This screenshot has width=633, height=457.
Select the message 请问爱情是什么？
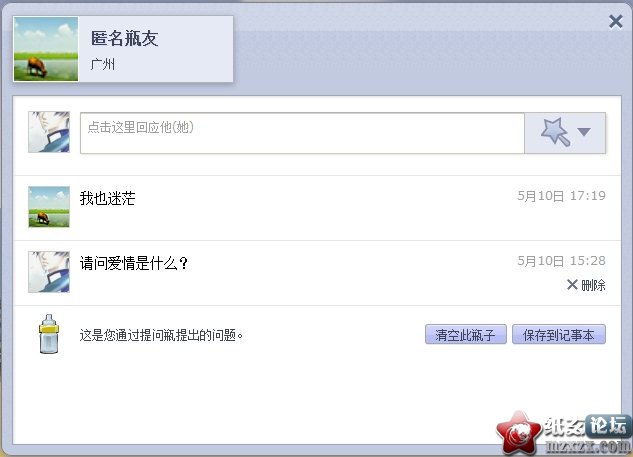134,263
